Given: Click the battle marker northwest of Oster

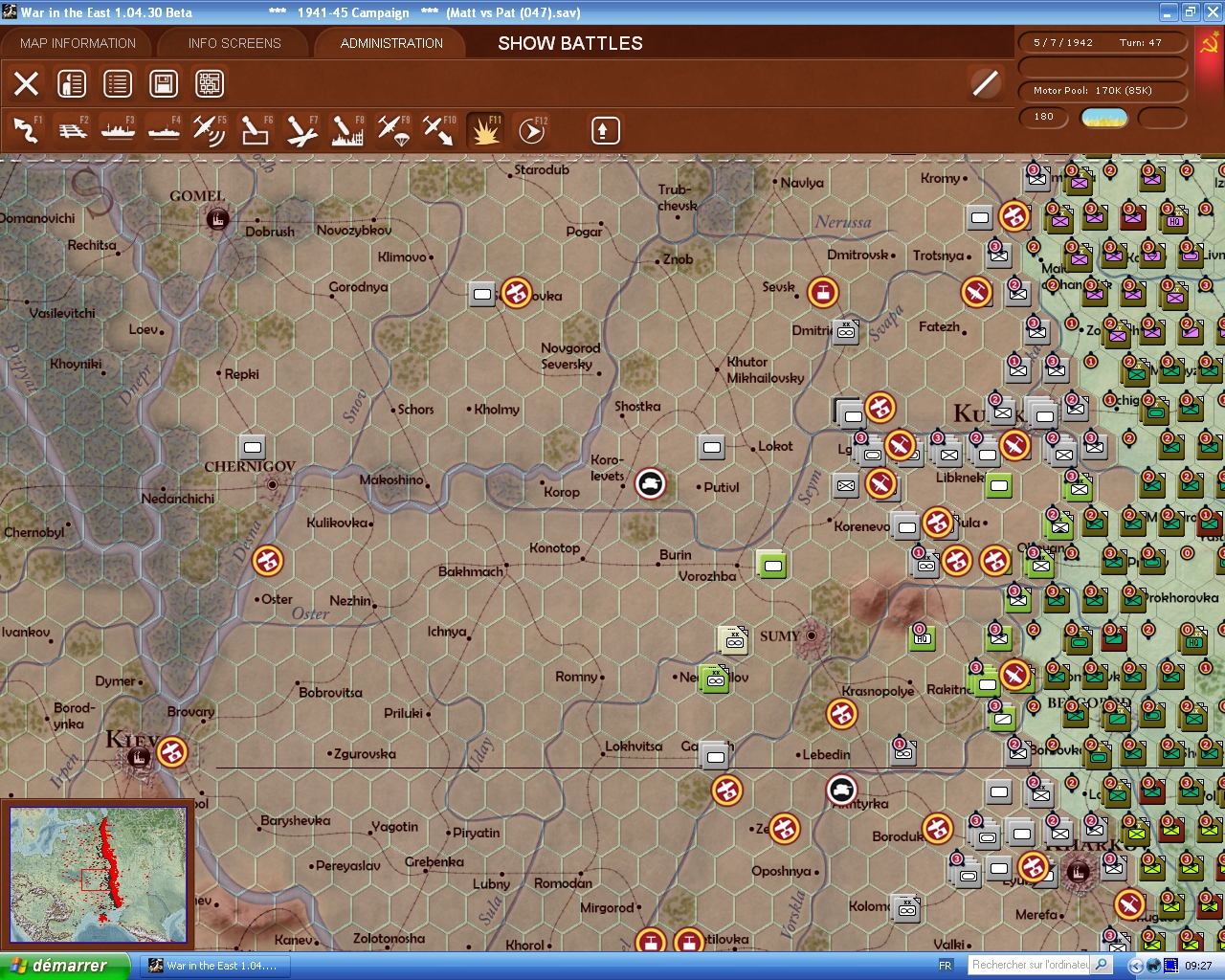Looking at the screenshot, I should click(268, 561).
